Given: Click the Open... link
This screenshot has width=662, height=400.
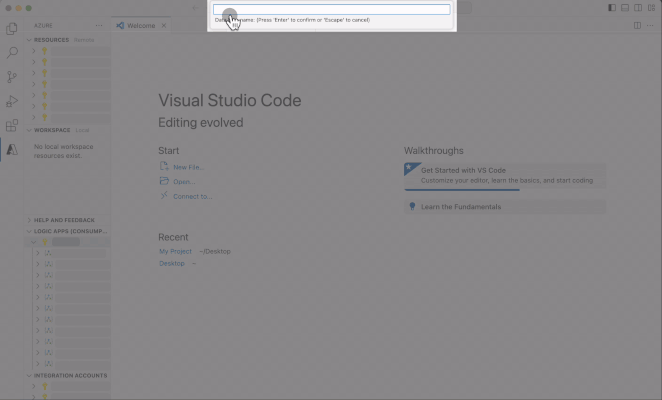Looking at the screenshot, I should click(x=184, y=182).
